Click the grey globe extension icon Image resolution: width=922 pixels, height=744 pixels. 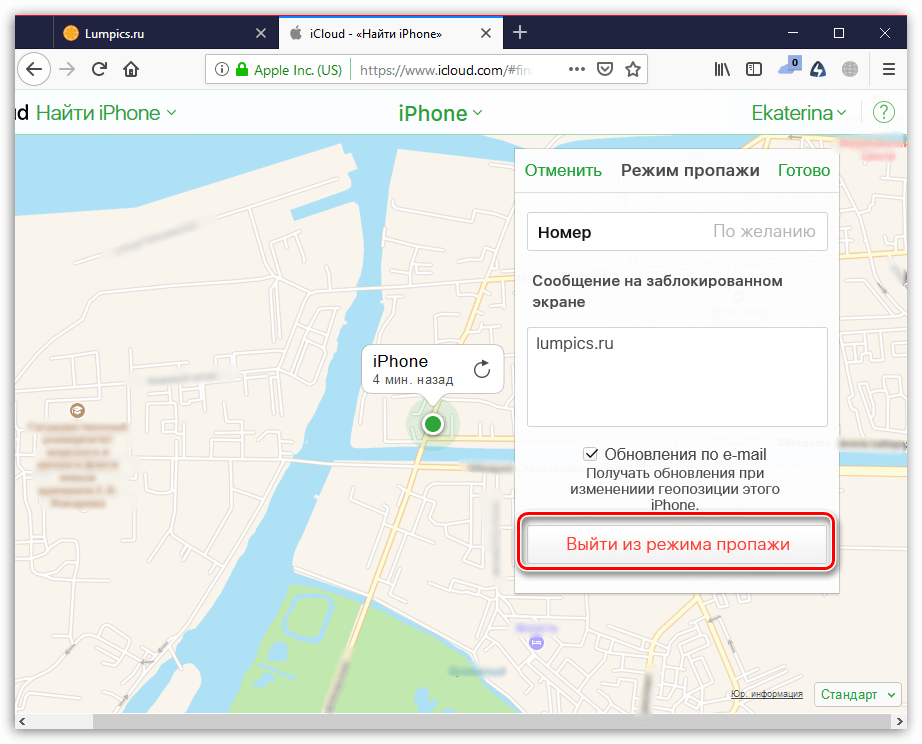850,69
